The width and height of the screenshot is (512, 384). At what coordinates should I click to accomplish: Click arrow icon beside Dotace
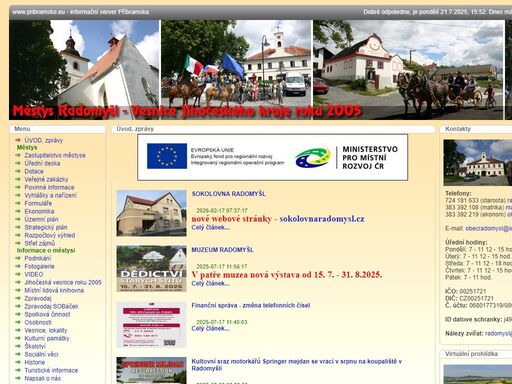18,171
